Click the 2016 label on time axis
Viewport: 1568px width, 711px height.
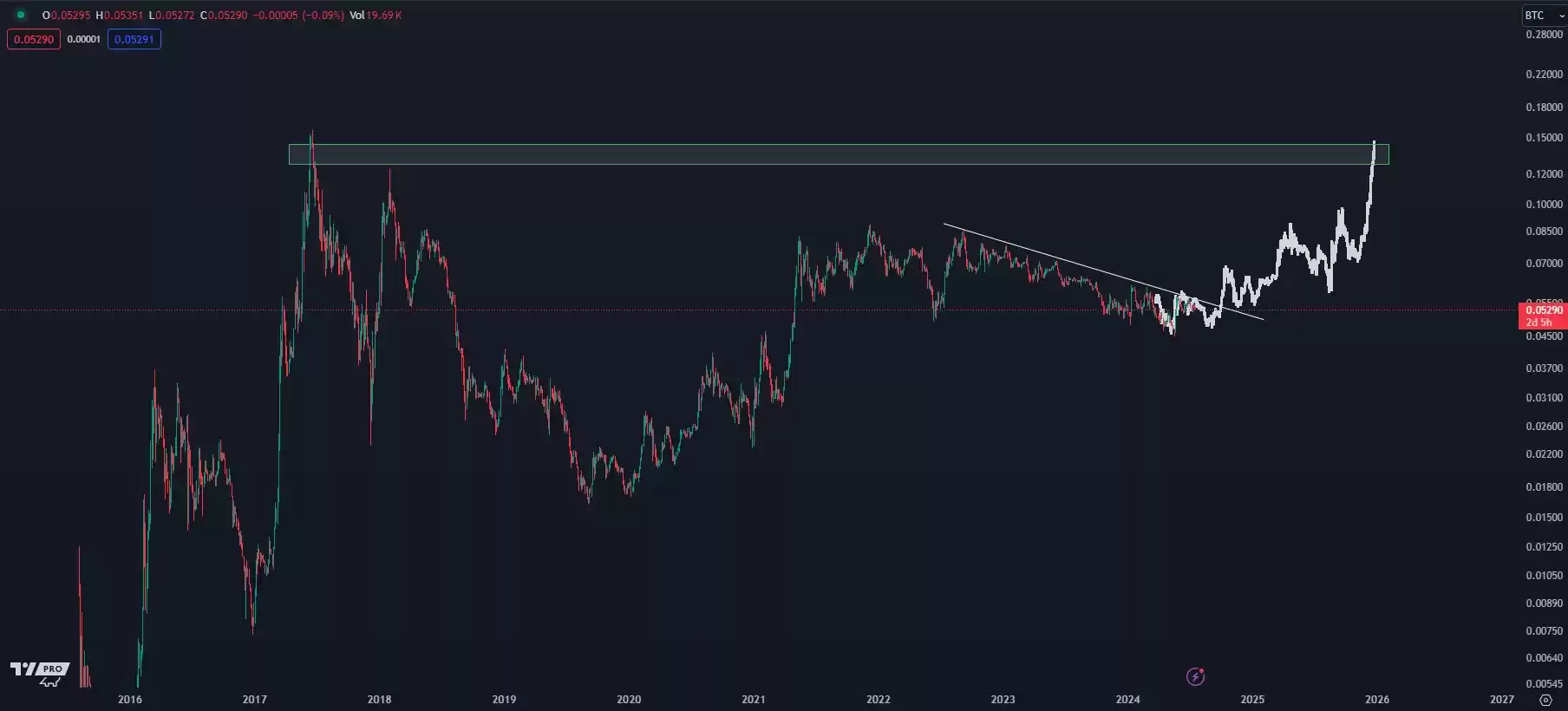pos(130,700)
